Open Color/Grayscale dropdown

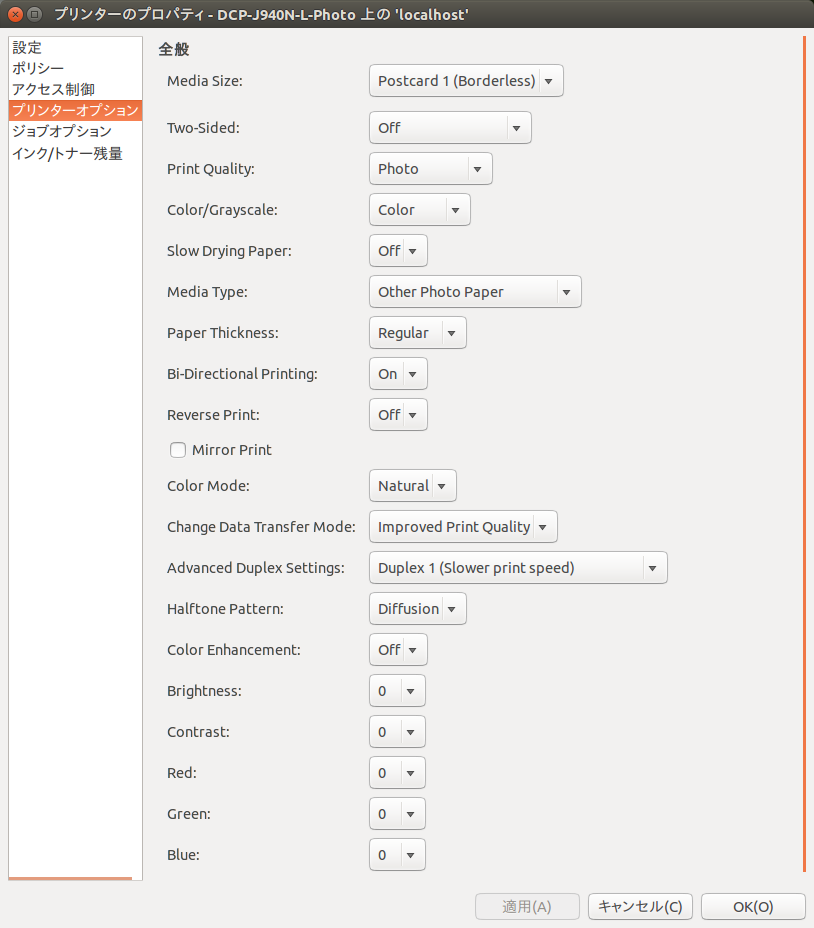coord(420,210)
